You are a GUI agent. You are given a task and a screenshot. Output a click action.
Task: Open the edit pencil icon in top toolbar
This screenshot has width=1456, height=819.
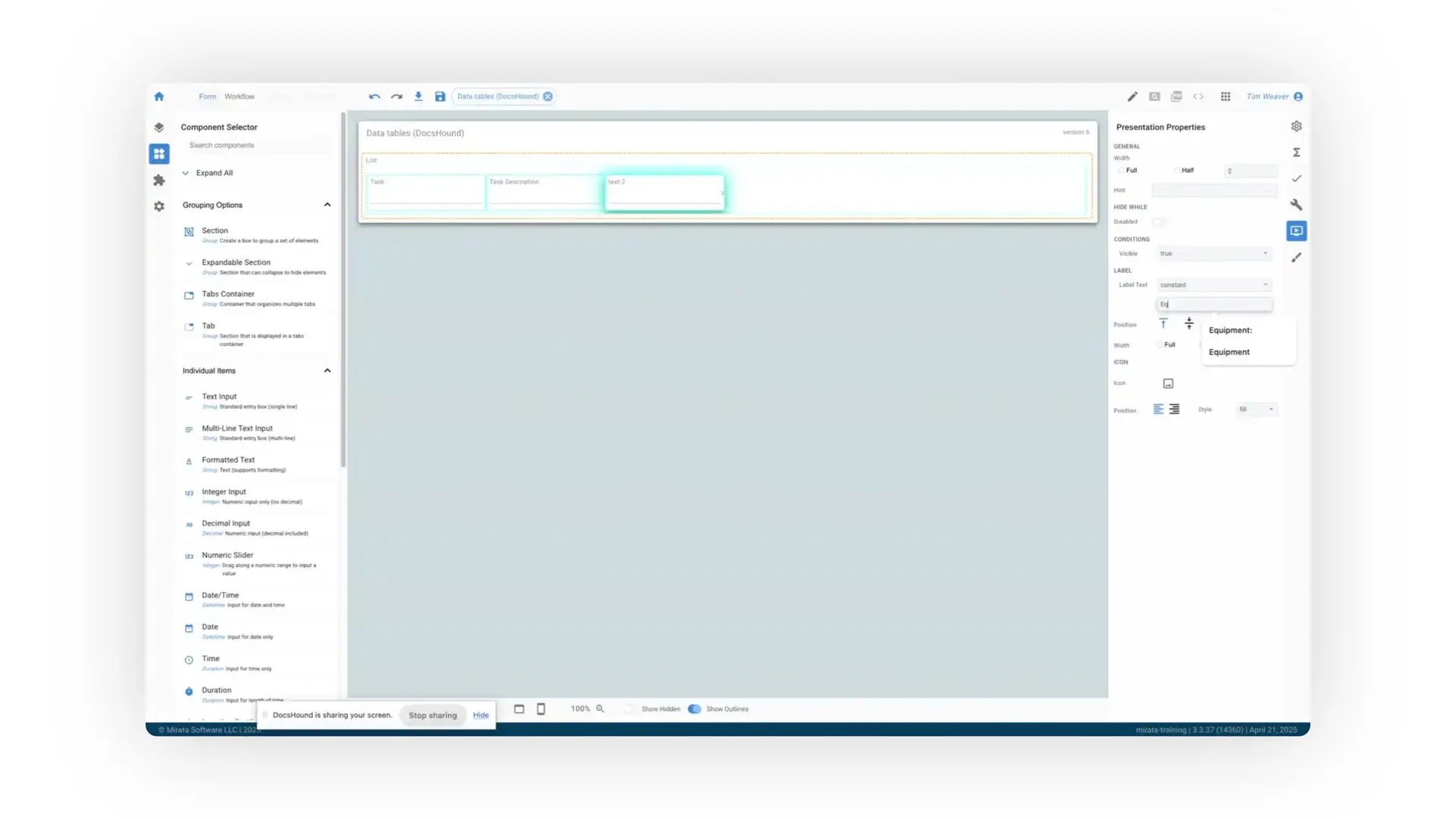pyautogui.click(x=1132, y=96)
